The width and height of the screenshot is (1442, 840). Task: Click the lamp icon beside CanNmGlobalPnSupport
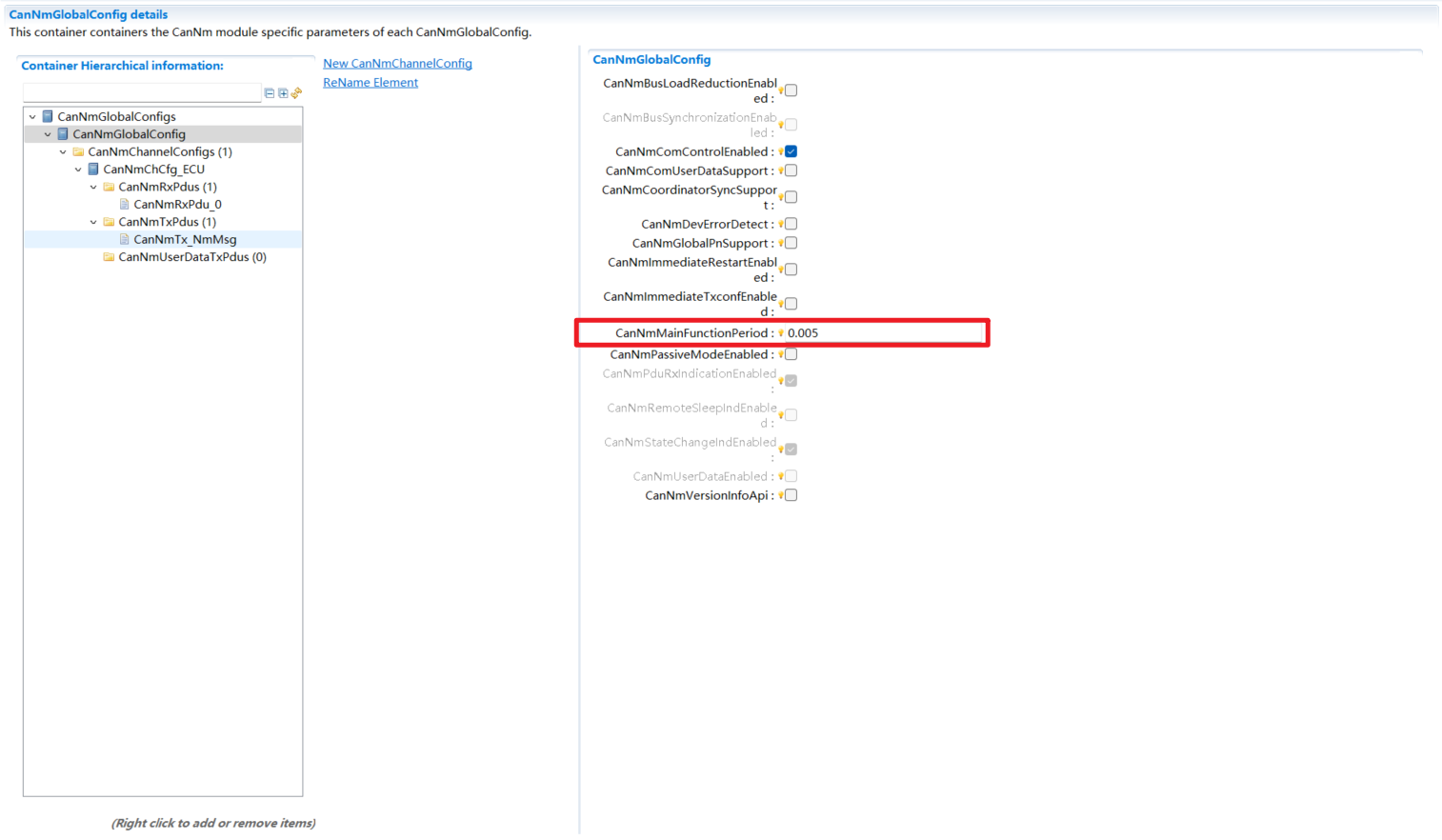click(x=779, y=242)
